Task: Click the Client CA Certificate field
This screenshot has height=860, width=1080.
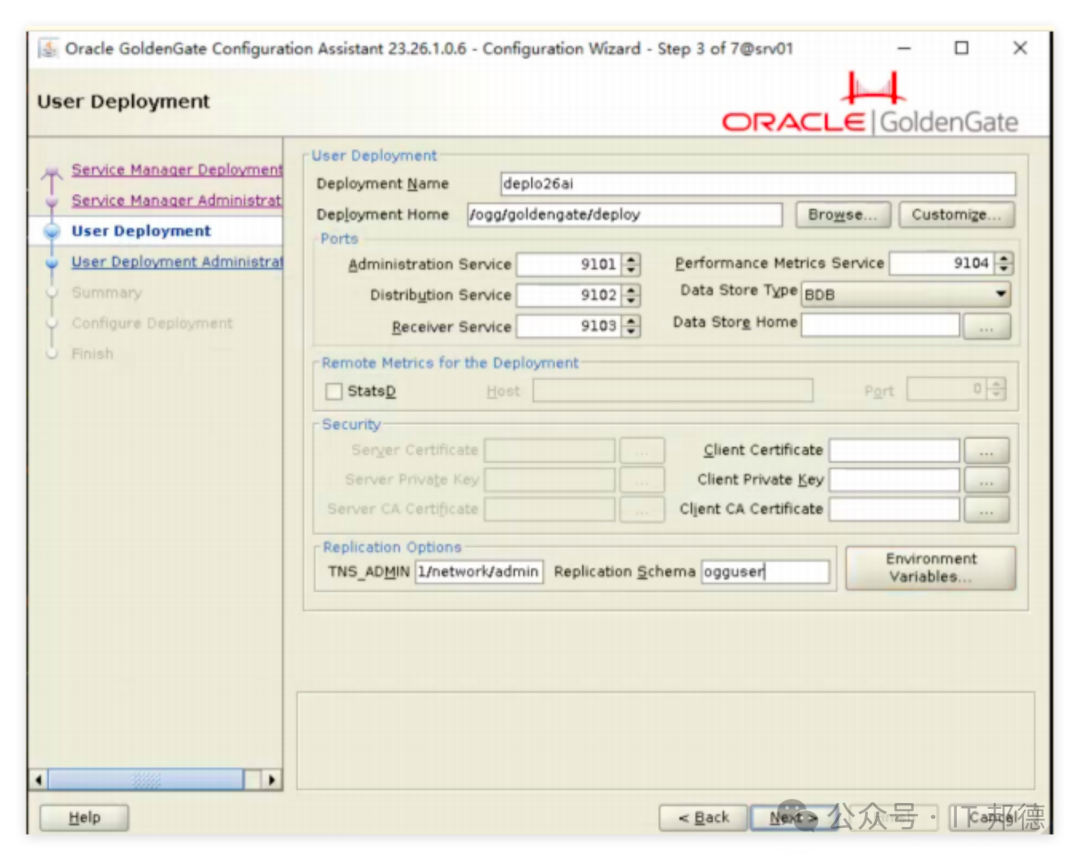Action: click(894, 510)
